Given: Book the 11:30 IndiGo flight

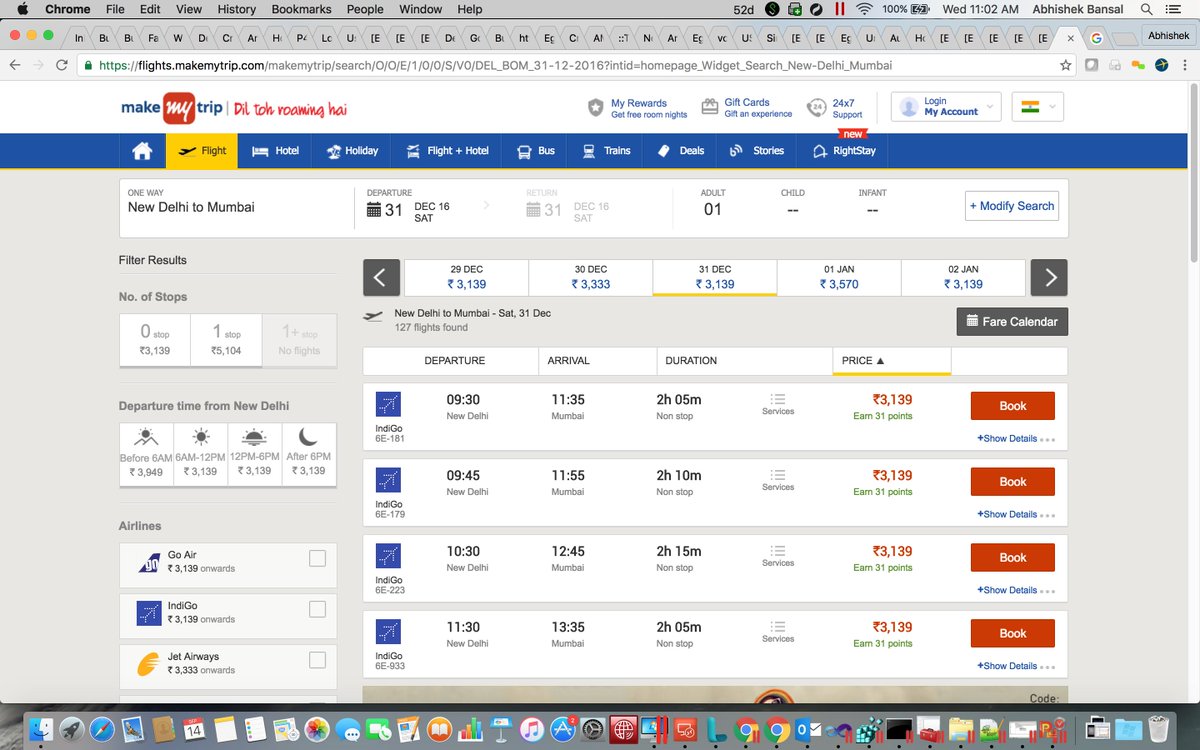Looking at the screenshot, I should 1012,634.
